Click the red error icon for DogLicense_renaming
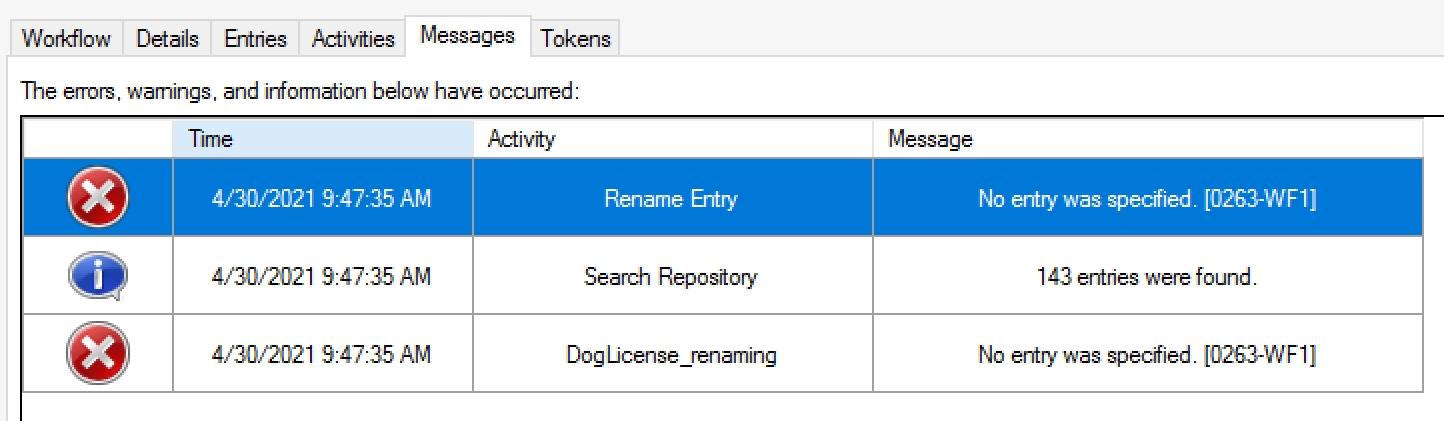The image size is (1444, 421). pos(97,354)
